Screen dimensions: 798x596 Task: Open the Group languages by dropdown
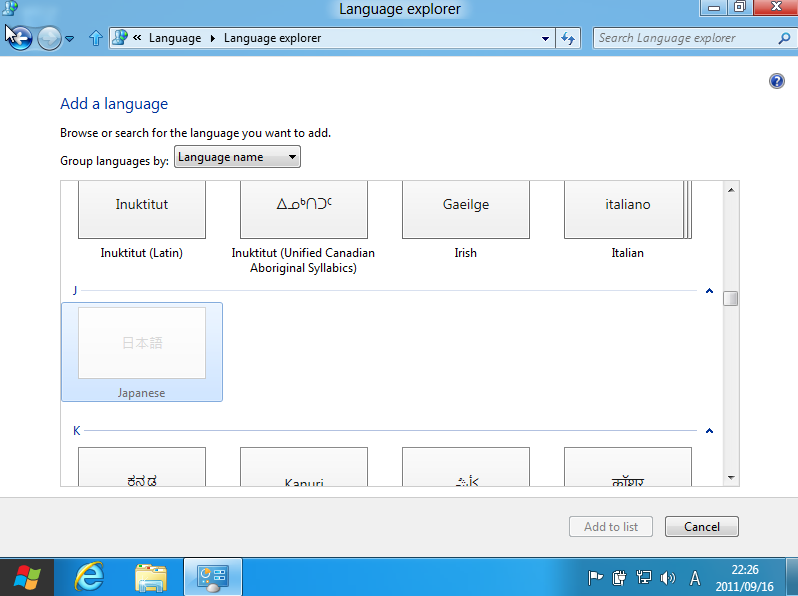(x=237, y=157)
